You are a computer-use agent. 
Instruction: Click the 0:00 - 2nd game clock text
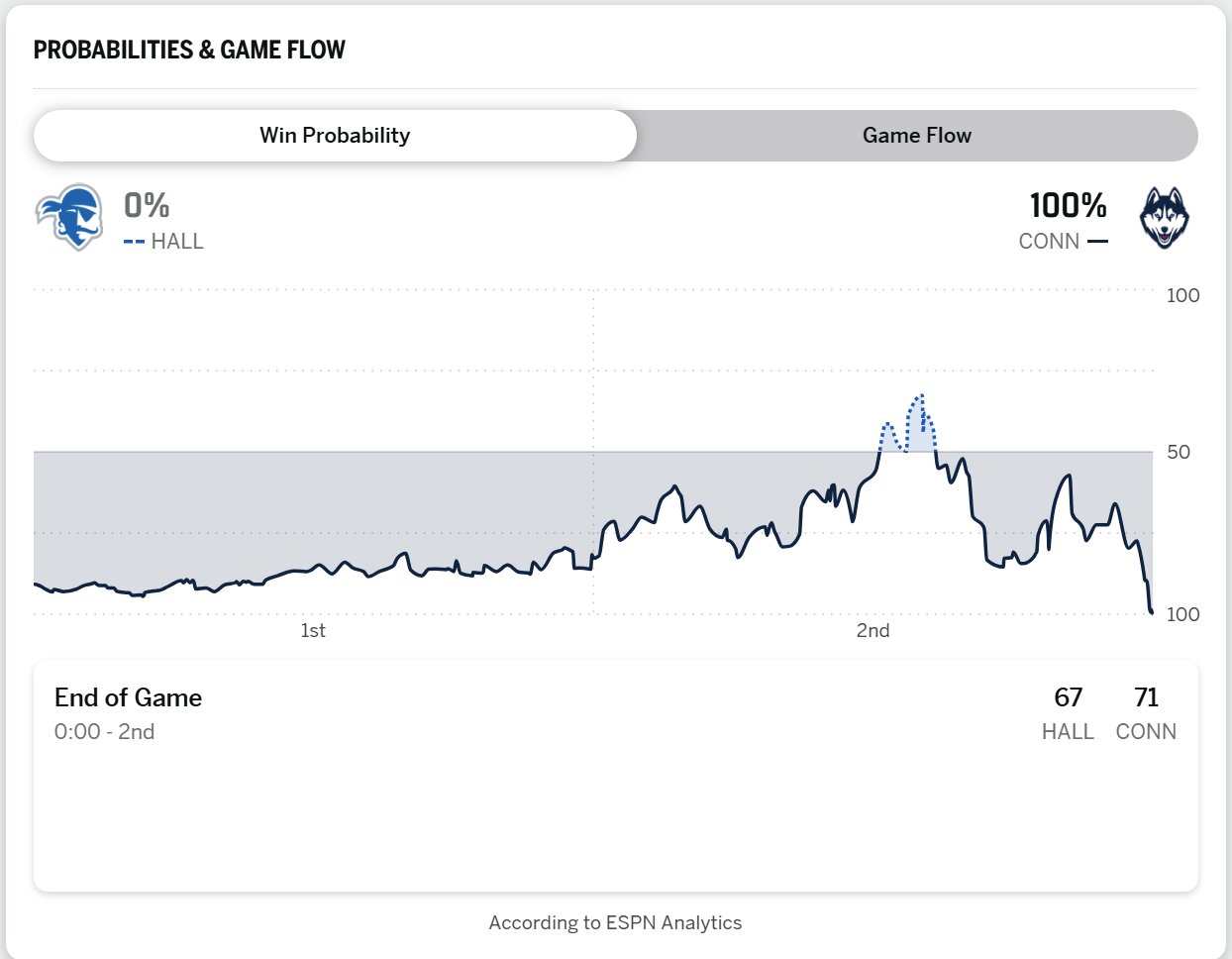pos(104,732)
